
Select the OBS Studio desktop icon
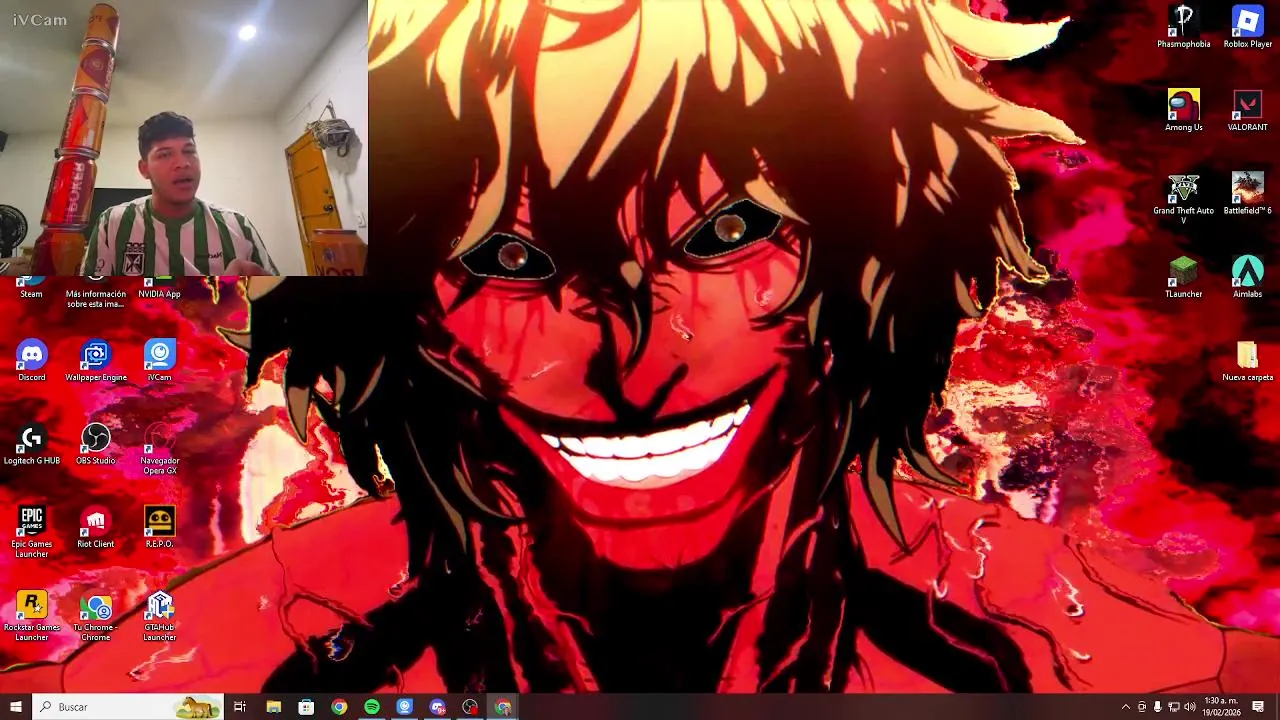coord(96,444)
